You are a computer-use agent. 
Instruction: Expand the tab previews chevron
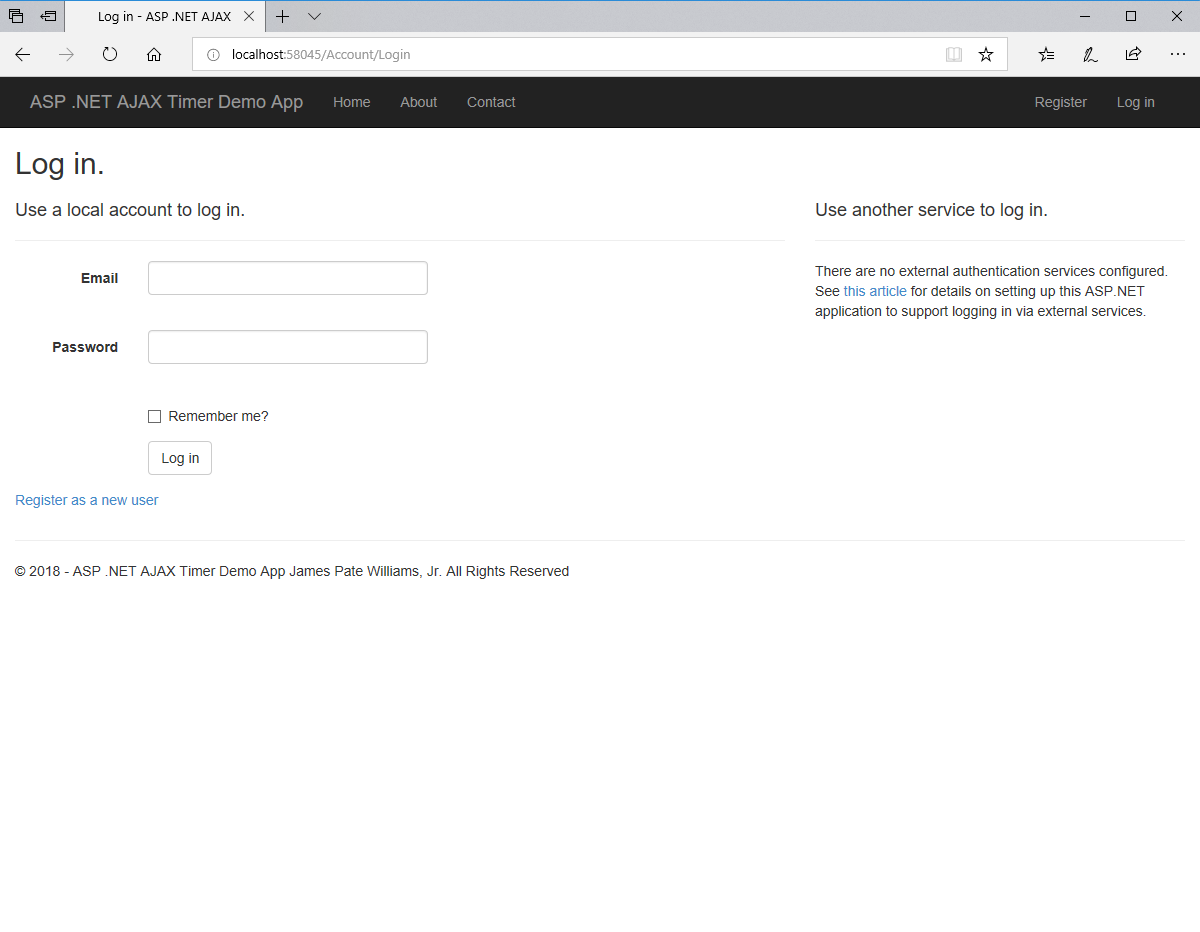point(314,17)
